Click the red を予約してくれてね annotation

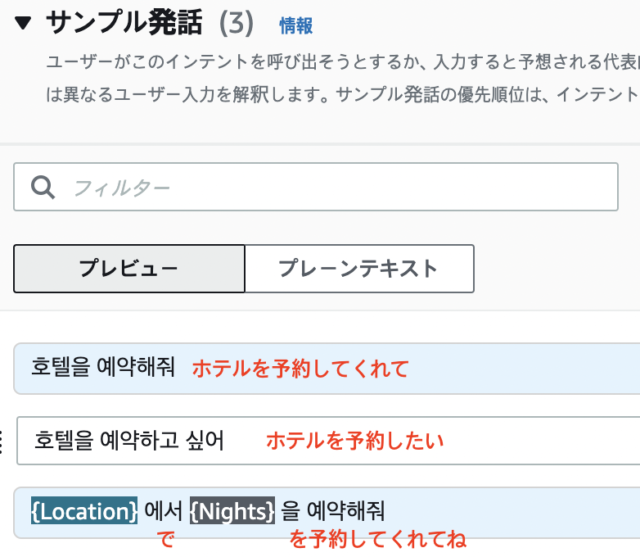point(377,540)
